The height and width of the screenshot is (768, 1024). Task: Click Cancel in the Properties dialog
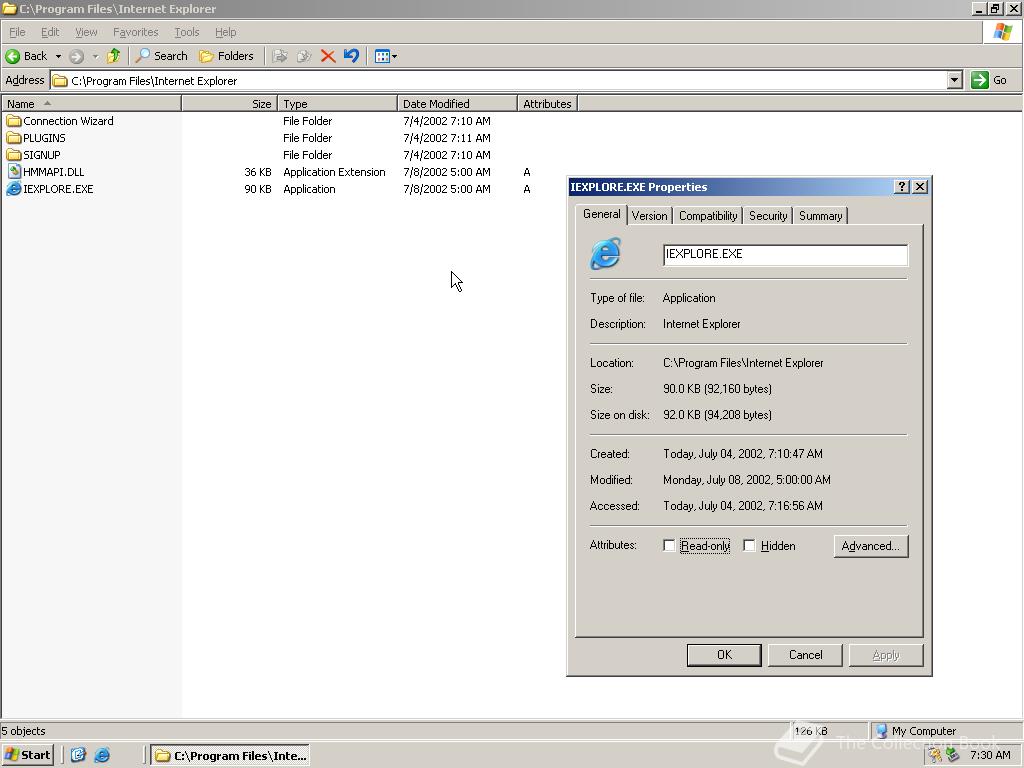tap(805, 655)
